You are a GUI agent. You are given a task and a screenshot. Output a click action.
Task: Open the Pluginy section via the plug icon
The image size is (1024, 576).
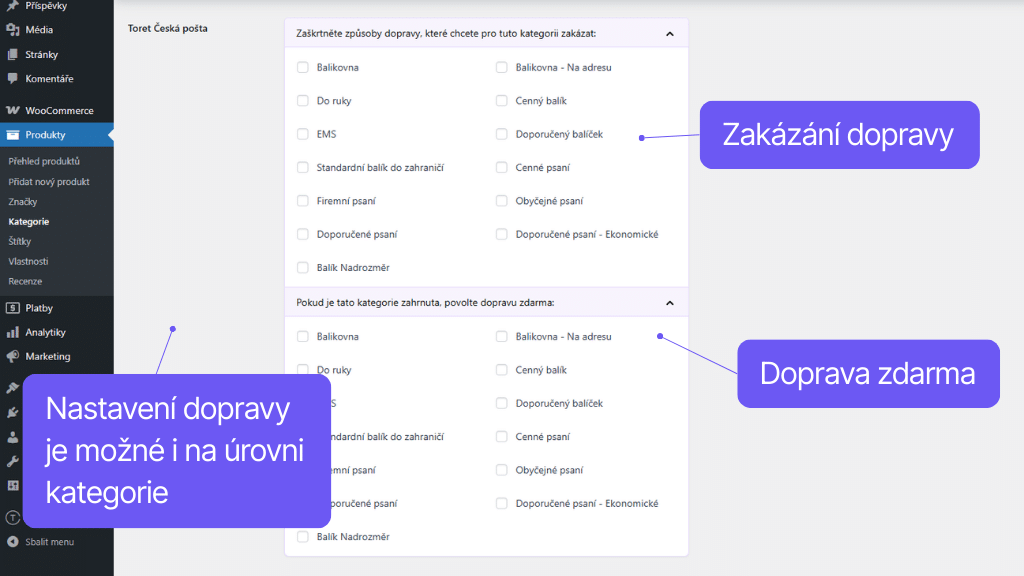12,412
